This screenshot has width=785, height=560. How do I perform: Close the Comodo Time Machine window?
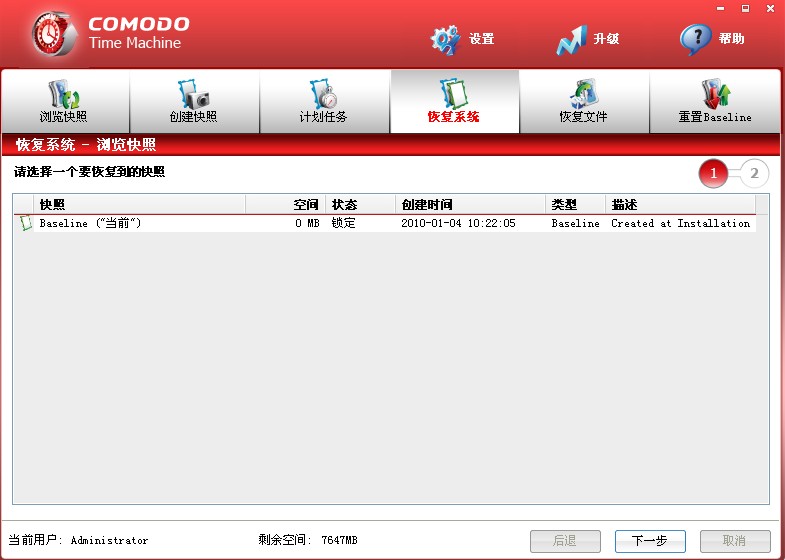click(x=770, y=9)
